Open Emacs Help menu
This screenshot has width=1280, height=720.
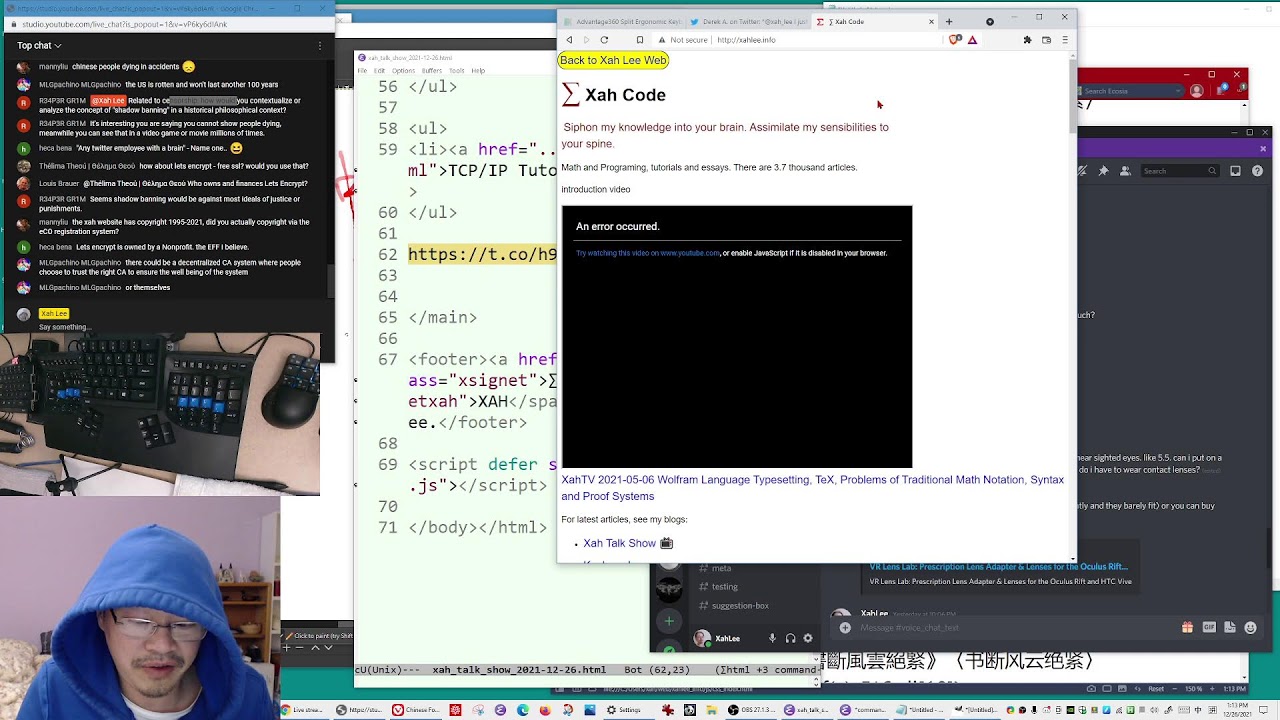(478, 71)
